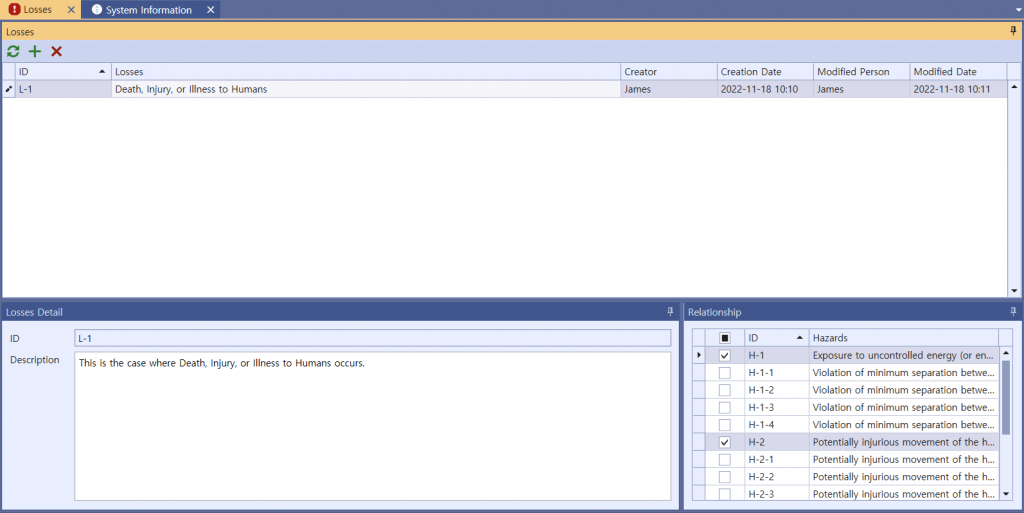Uncheck hazard H-2 checkbox

point(724,442)
